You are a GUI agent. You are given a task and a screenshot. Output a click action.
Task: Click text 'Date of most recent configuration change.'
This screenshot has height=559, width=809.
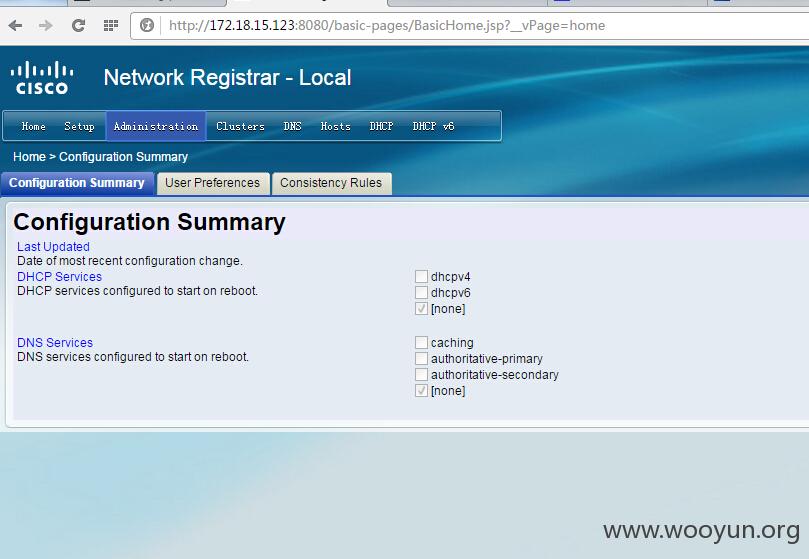coord(130,261)
